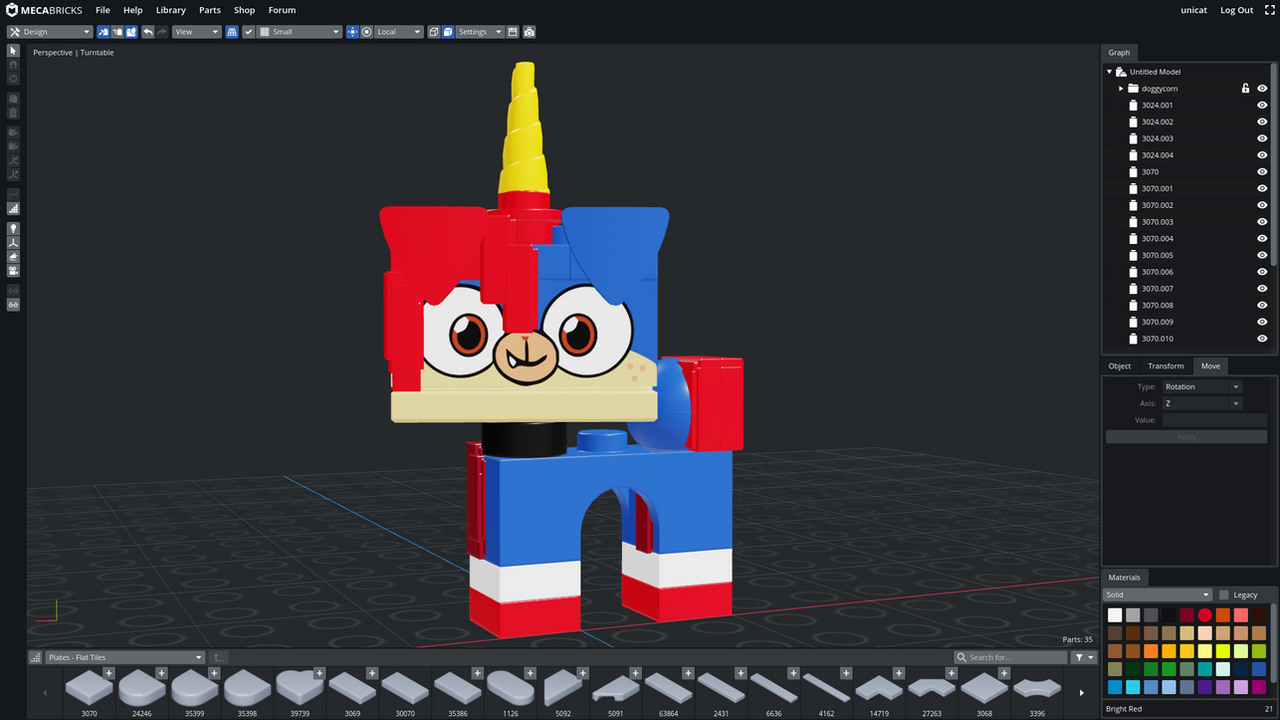Toggle visibility of doggycorn group

(1262, 88)
